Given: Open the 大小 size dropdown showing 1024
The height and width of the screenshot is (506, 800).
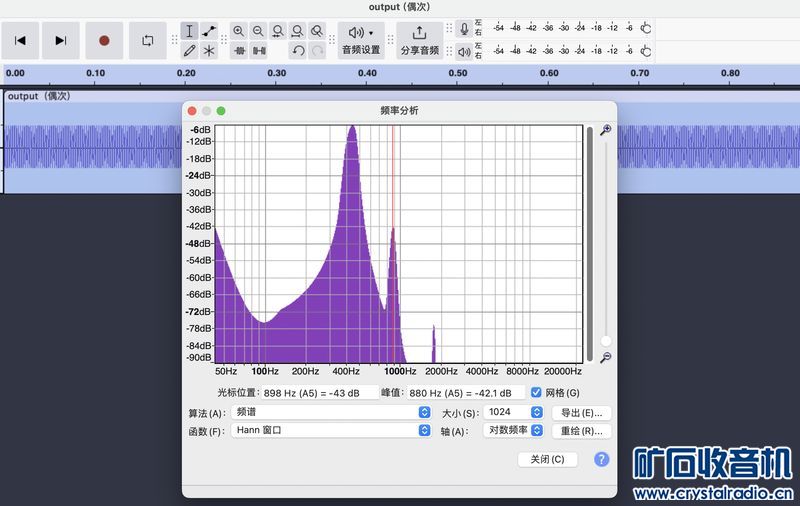Looking at the screenshot, I should click(x=514, y=412).
